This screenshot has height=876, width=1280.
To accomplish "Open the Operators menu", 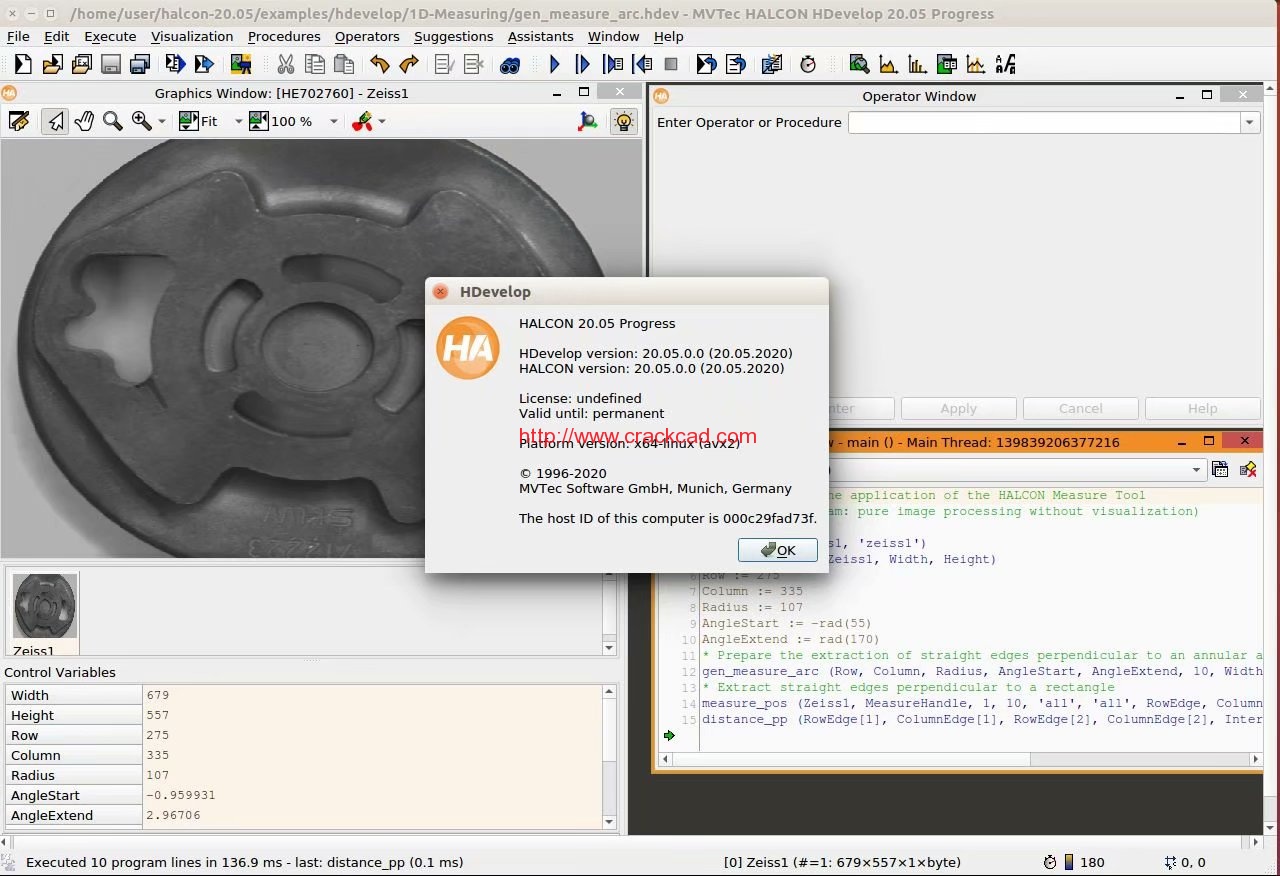I will coord(367,36).
